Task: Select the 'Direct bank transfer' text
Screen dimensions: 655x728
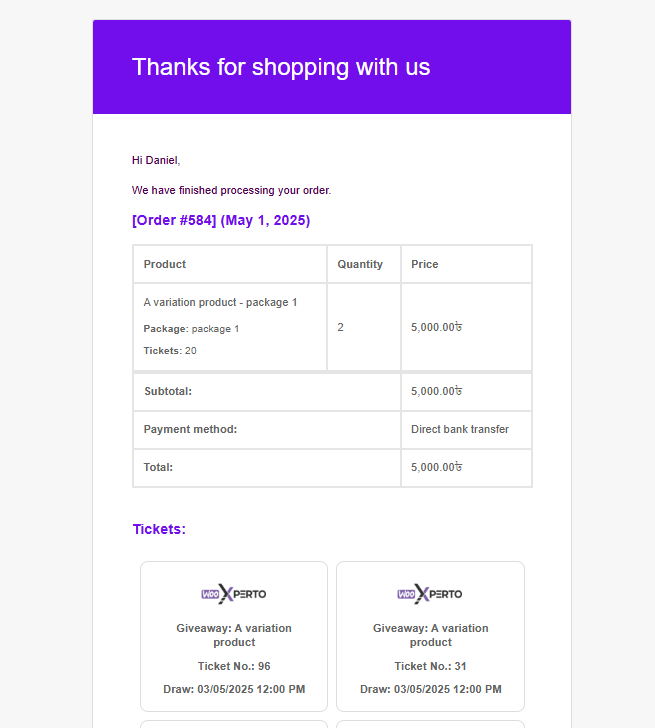Action: click(460, 429)
